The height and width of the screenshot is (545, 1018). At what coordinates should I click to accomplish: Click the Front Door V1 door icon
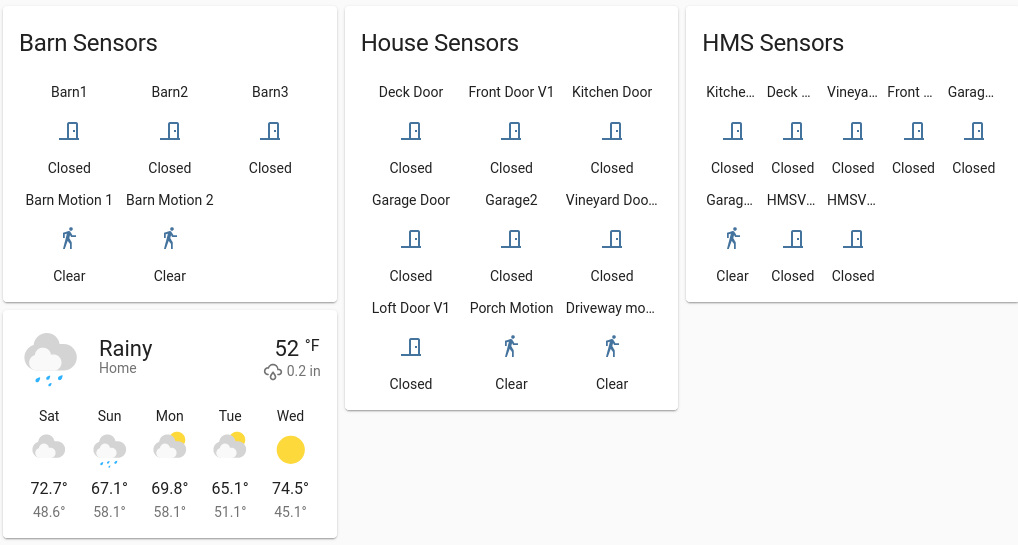[511, 130]
